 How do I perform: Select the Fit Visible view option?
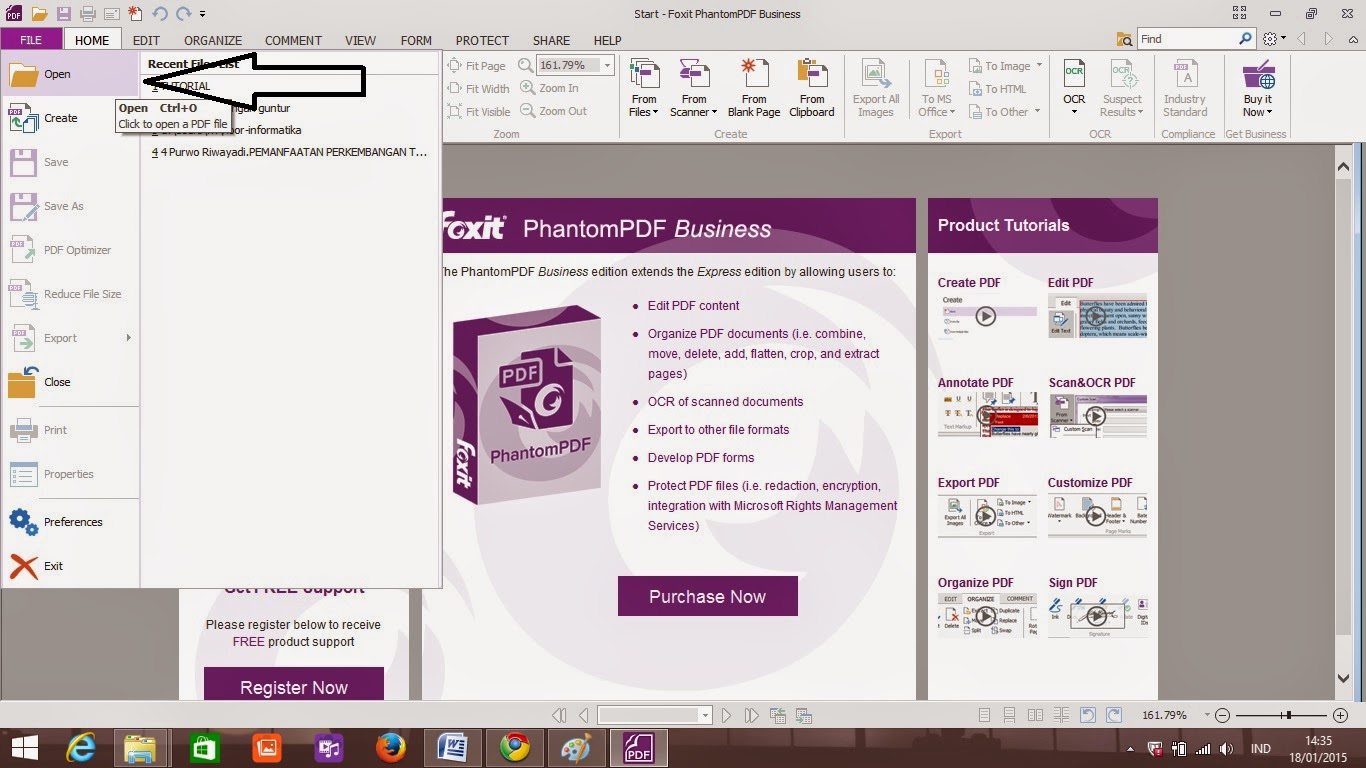click(478, 111)
